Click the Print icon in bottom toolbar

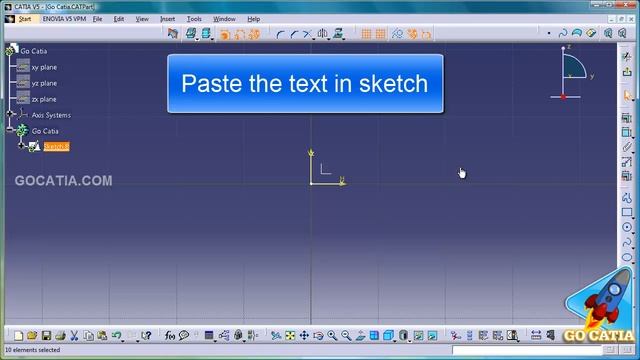pyautogui.click(x=60, y=336)
